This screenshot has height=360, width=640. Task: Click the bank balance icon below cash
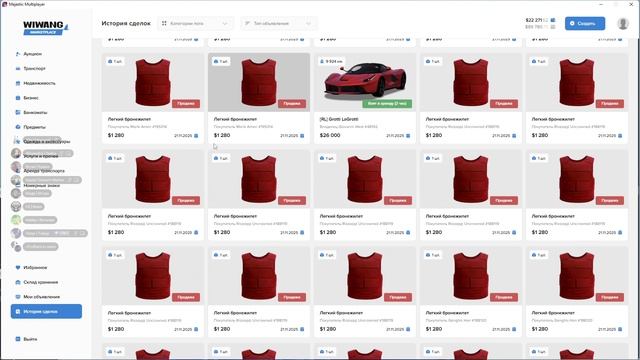553,27
